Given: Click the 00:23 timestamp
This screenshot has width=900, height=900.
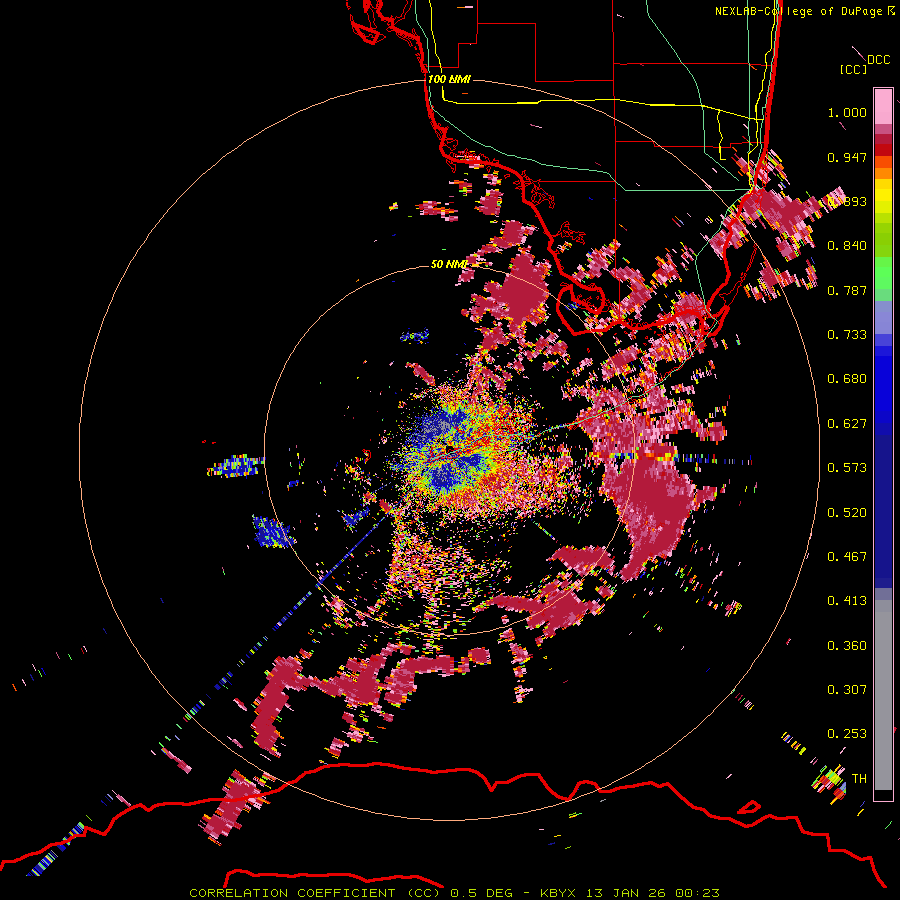Looking at the screenshot, I should [697, 893].
